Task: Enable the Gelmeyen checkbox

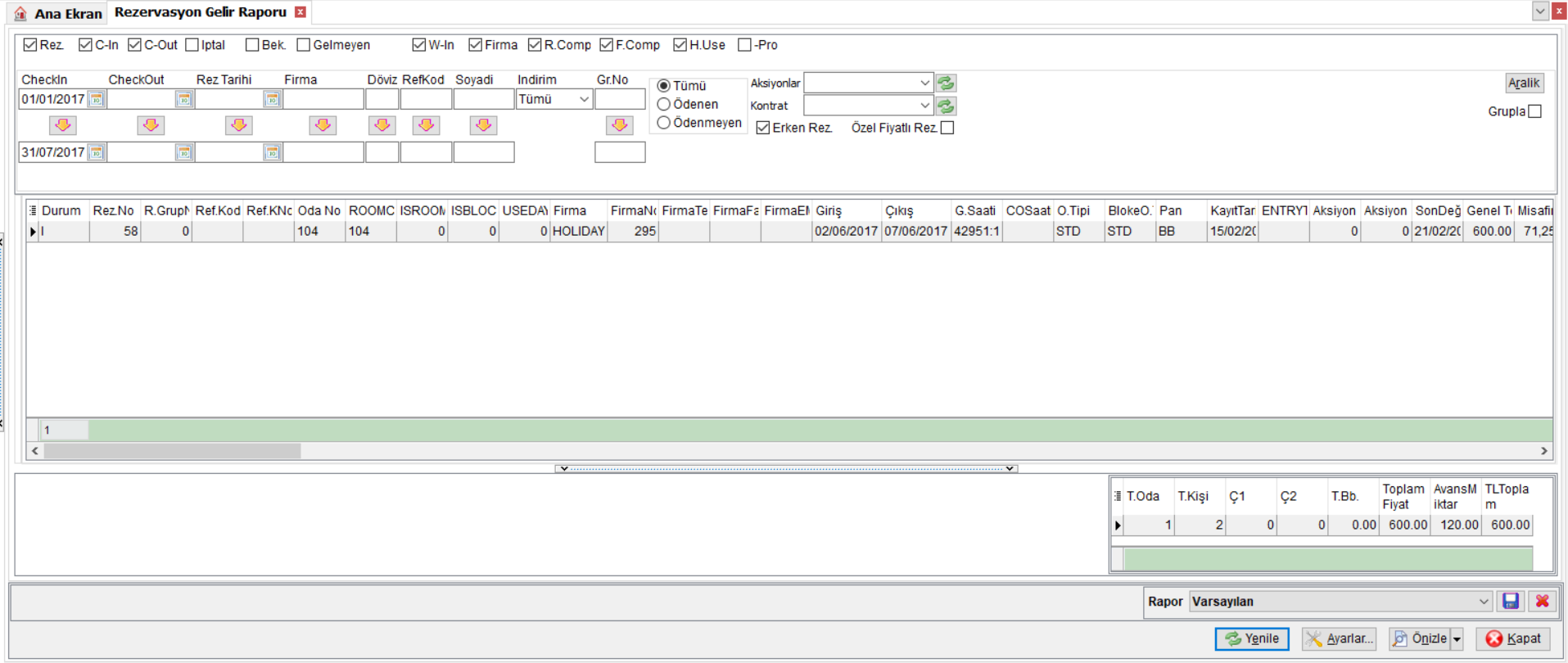Action: (304, 45)
